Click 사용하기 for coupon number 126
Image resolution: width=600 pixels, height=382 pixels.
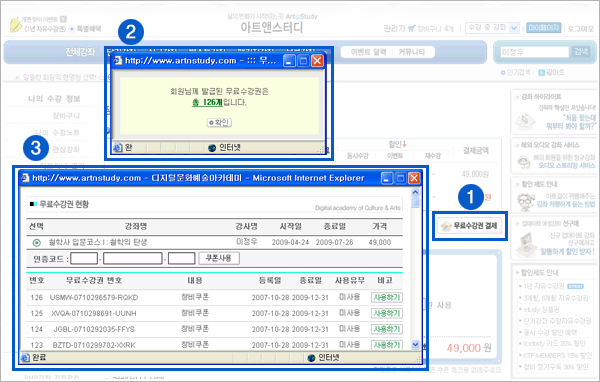387,297
